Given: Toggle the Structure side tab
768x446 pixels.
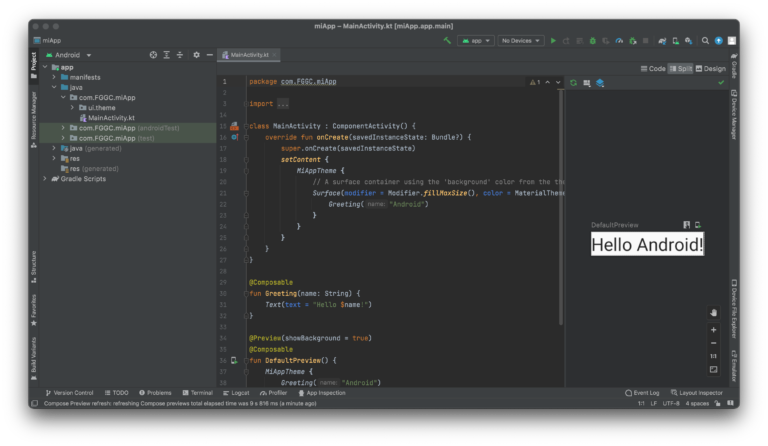Looking at the screenshot, I should click(x=34, y=267).
